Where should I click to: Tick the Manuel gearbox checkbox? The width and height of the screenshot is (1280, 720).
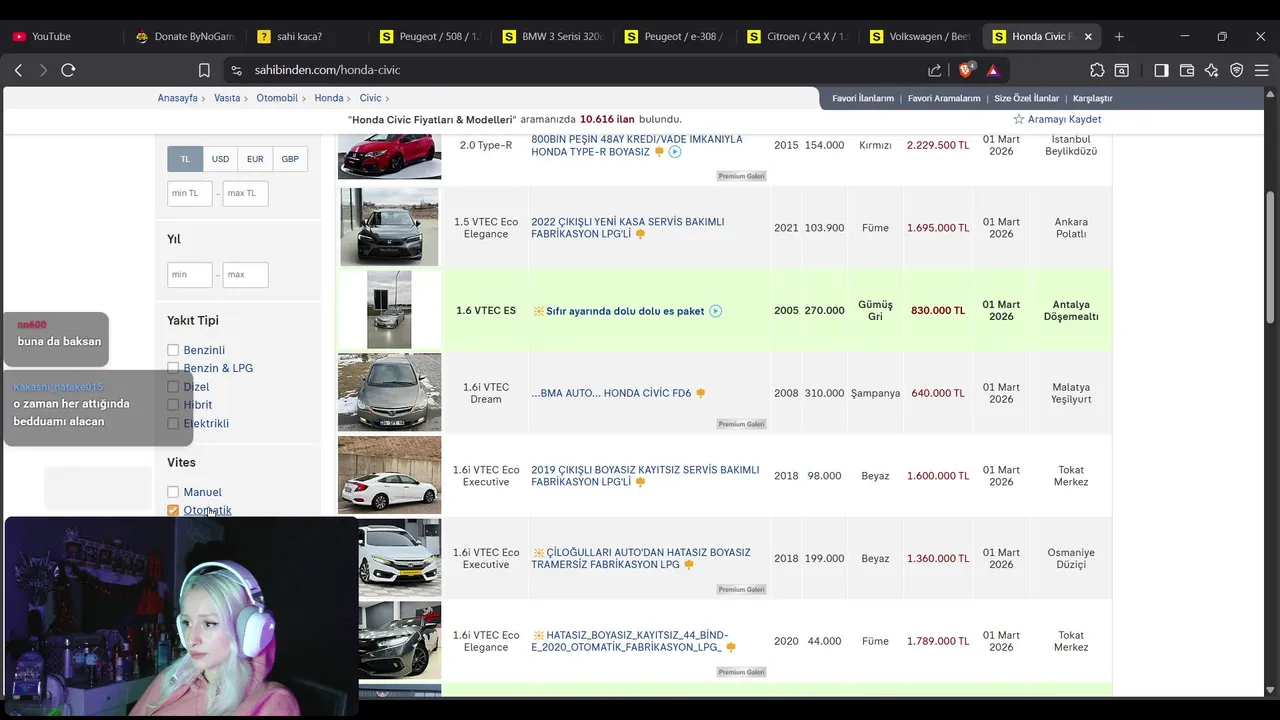coord(173,492)
